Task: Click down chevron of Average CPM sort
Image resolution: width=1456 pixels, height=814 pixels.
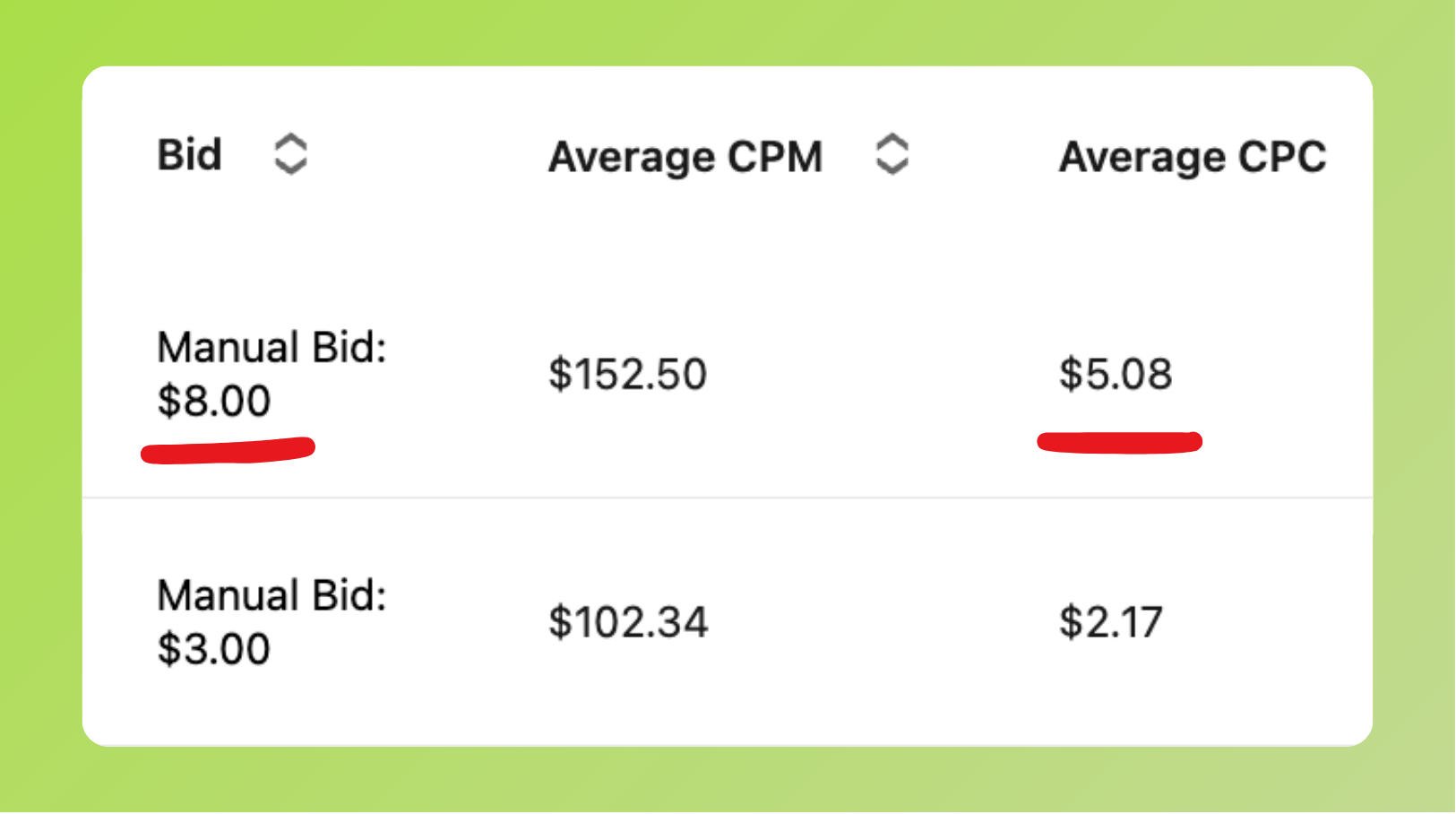Action: tap(892, 168)
